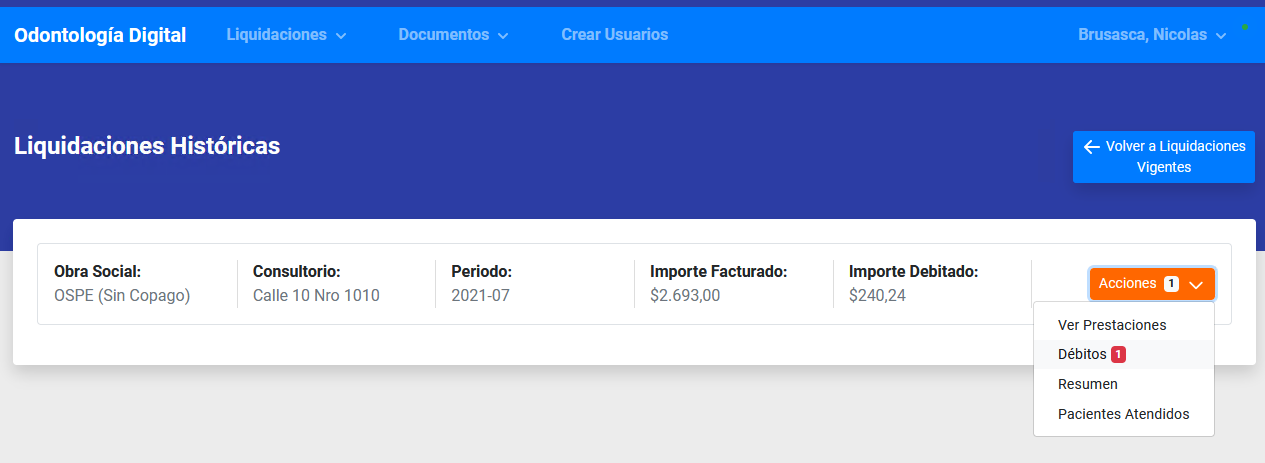Screen dimensions: 1265x463
Task: Open the Liquidaciones navigation menu
Action: 277,34
